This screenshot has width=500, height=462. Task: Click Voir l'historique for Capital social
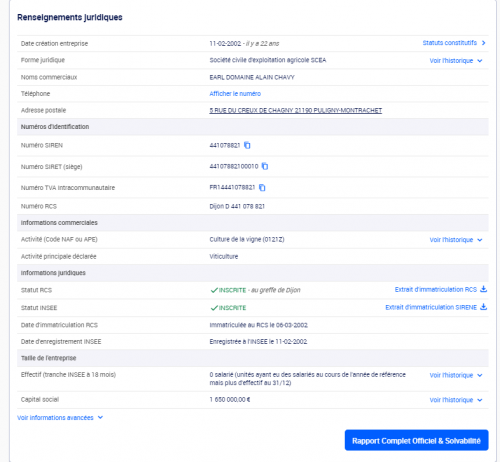[x=451, y=400]
